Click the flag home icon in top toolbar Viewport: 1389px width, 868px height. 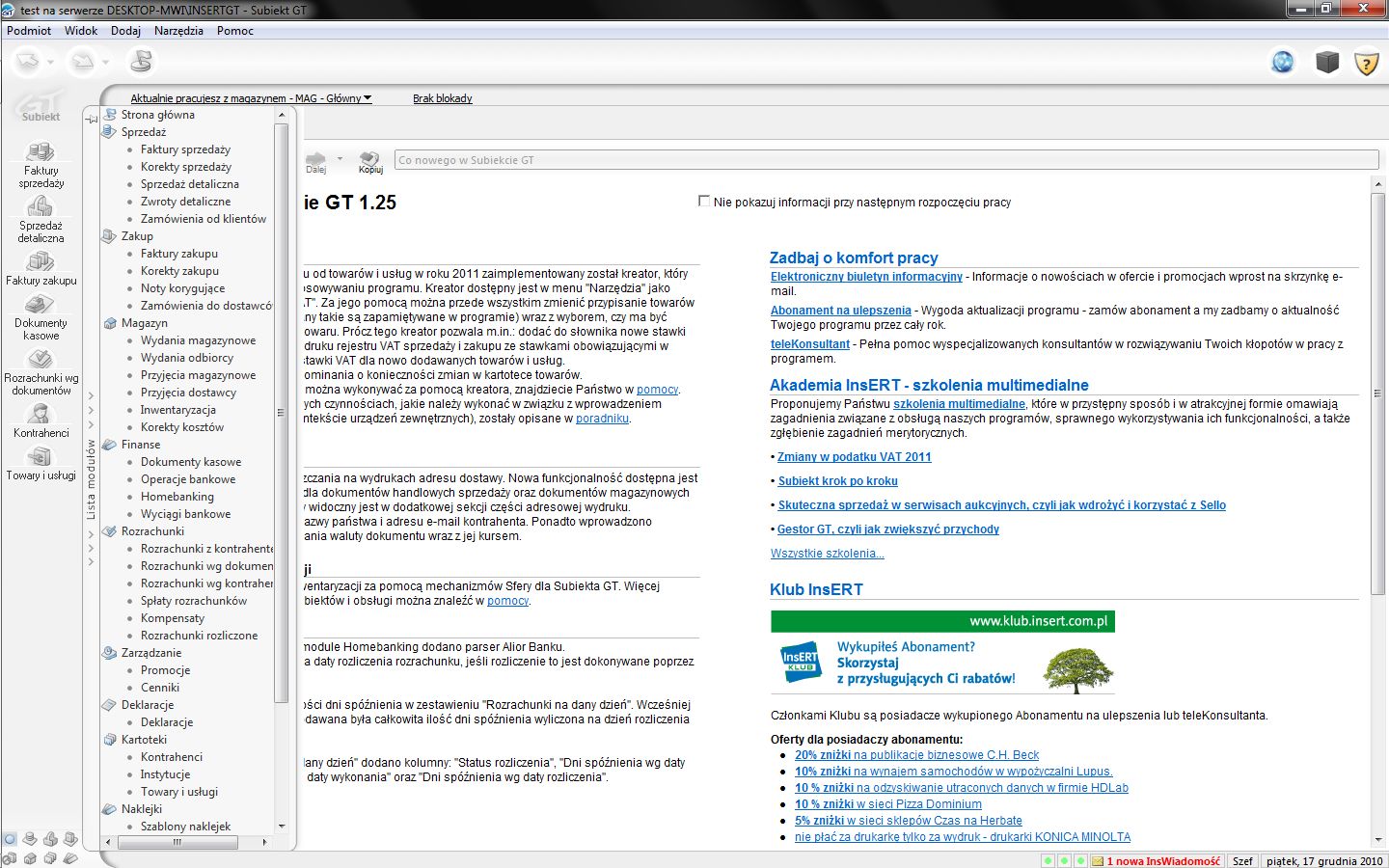(x=141, y=62)
